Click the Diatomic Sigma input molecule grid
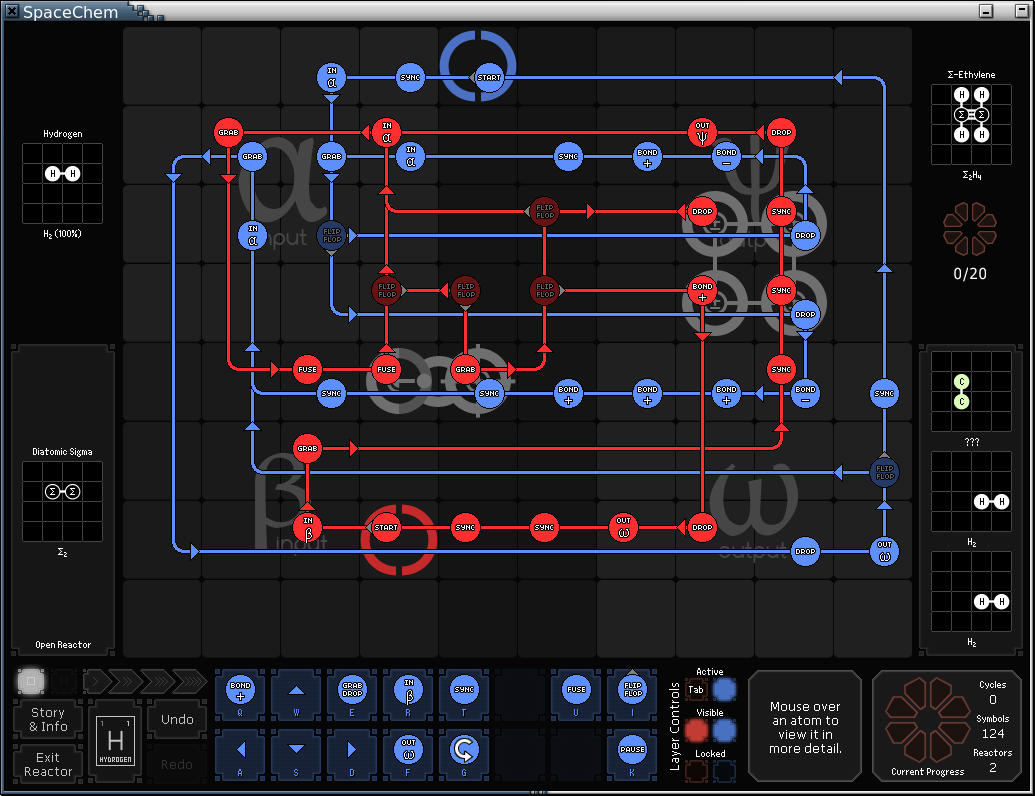 63,502
